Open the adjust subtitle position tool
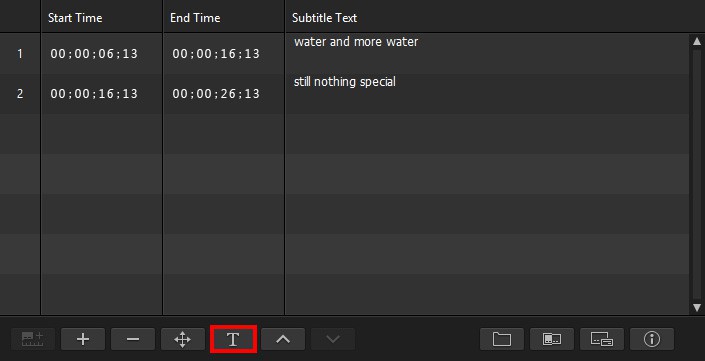Viewport: 705px width, 361px height. 183,339
